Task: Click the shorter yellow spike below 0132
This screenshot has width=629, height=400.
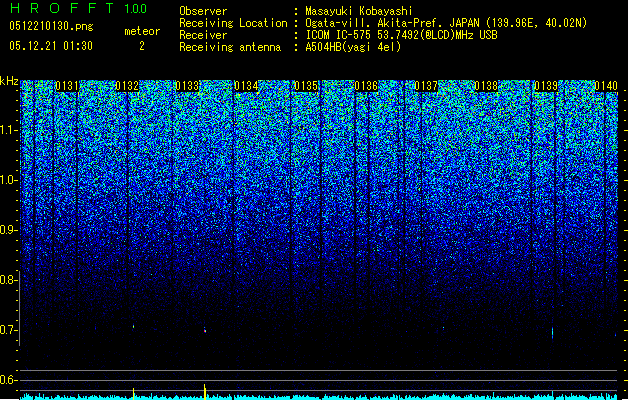Action: point(134,394)
